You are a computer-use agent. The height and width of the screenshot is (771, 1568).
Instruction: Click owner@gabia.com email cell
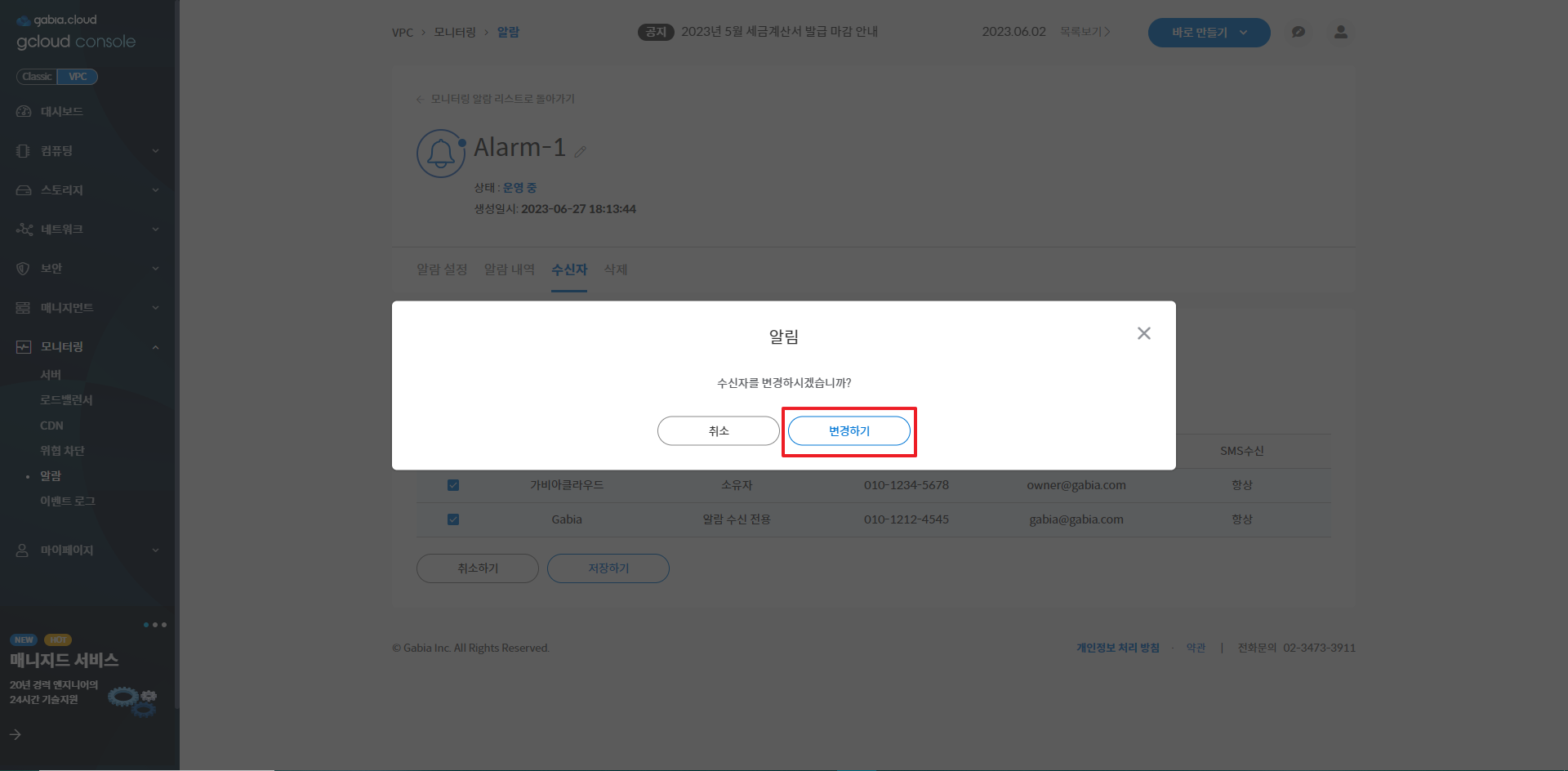click(x=1076, y=485)
